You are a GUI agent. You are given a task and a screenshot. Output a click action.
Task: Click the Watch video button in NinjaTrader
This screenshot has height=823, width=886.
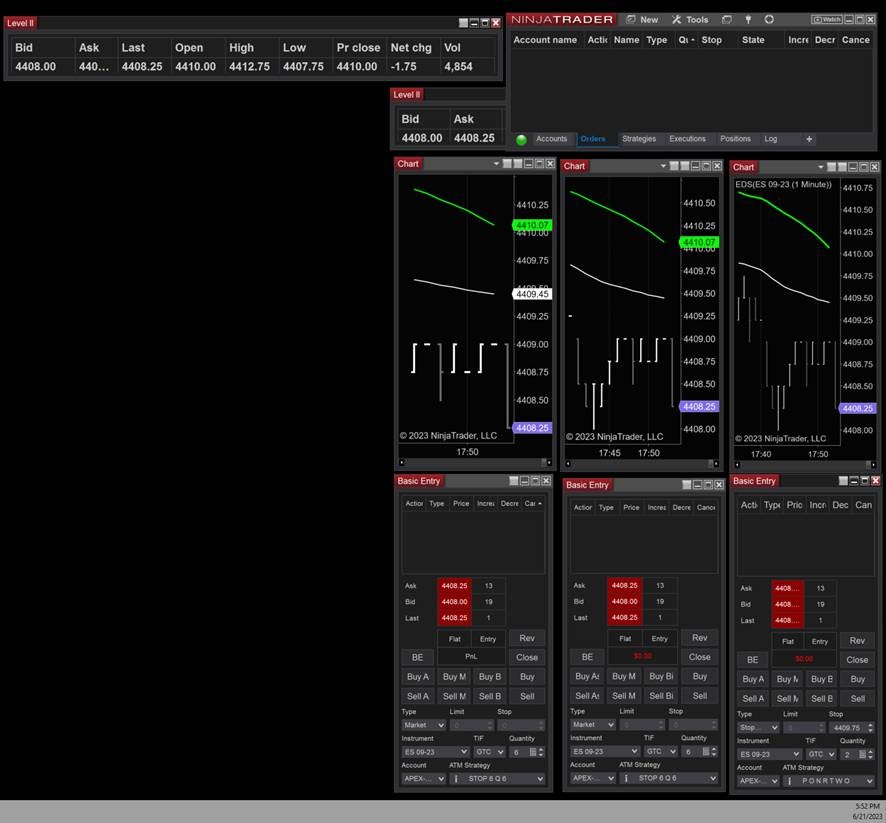[826, 20]
